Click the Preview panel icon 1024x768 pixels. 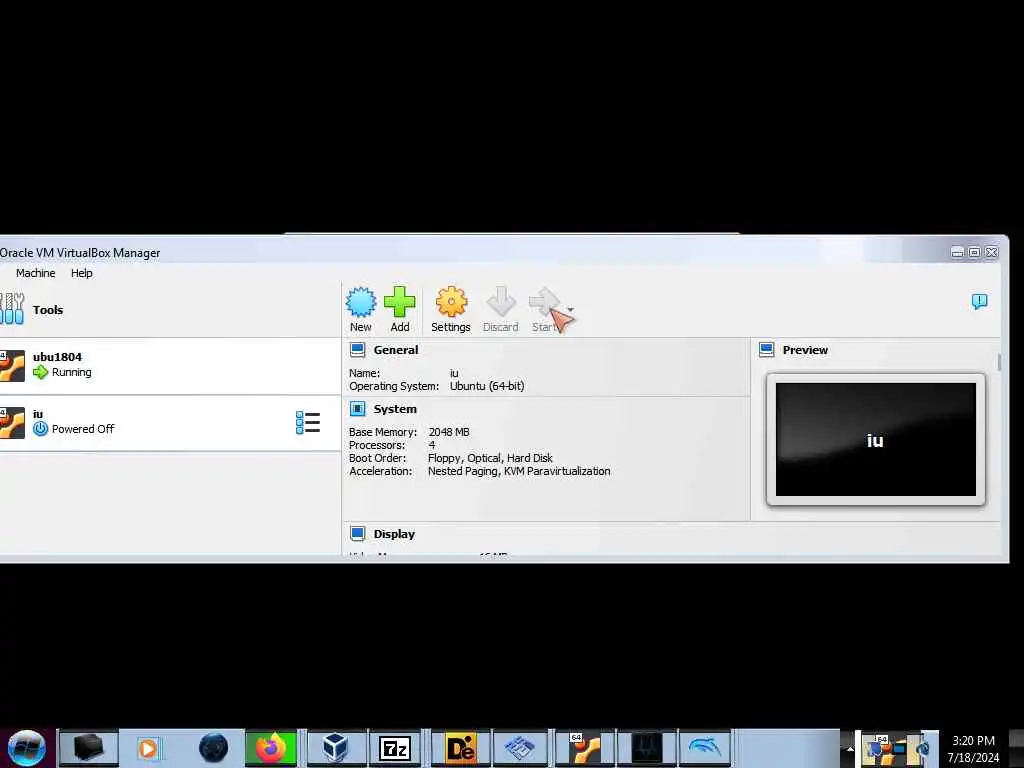(x=767, y=350)
